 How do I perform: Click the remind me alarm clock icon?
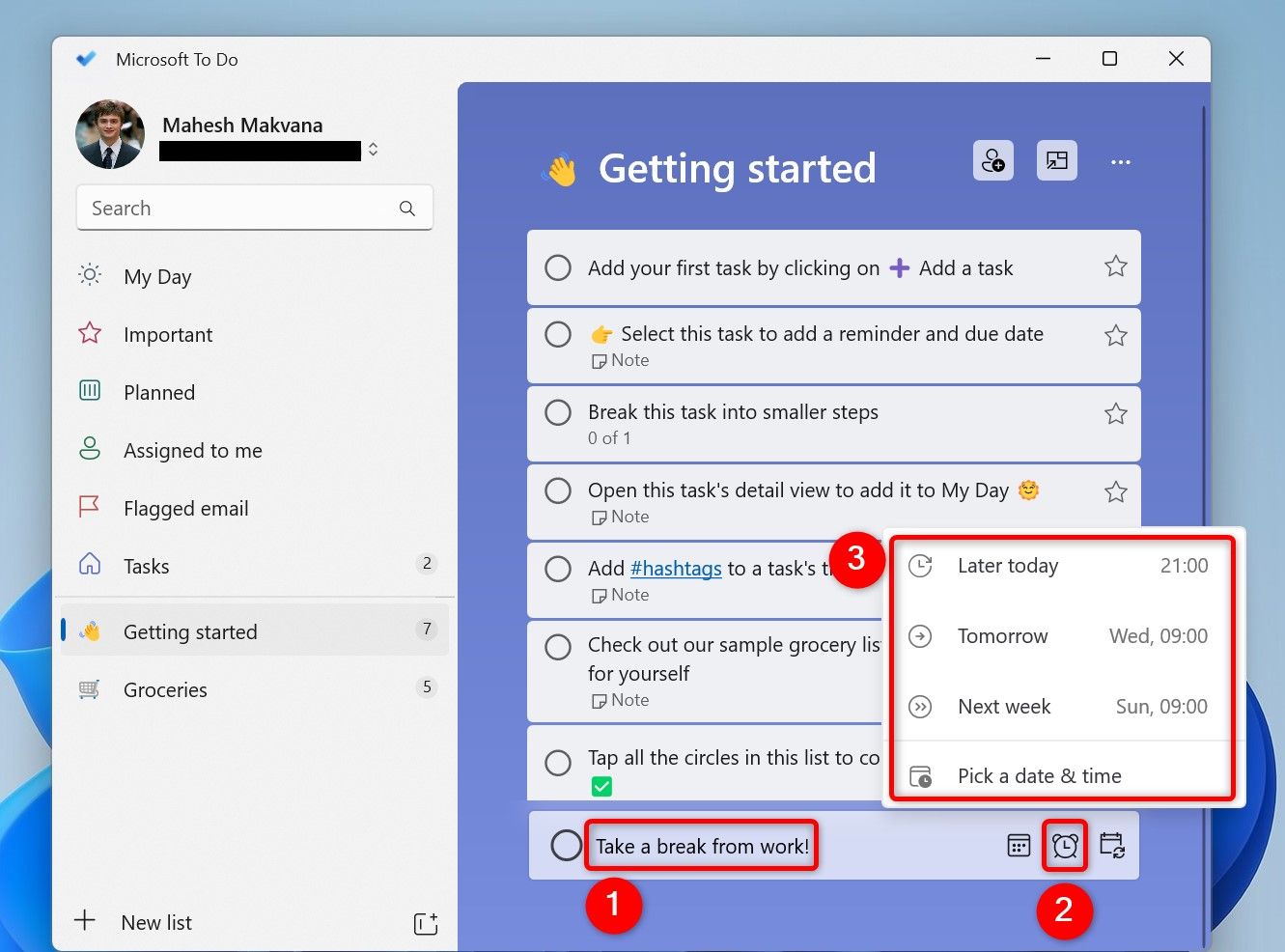[1065, 846]
